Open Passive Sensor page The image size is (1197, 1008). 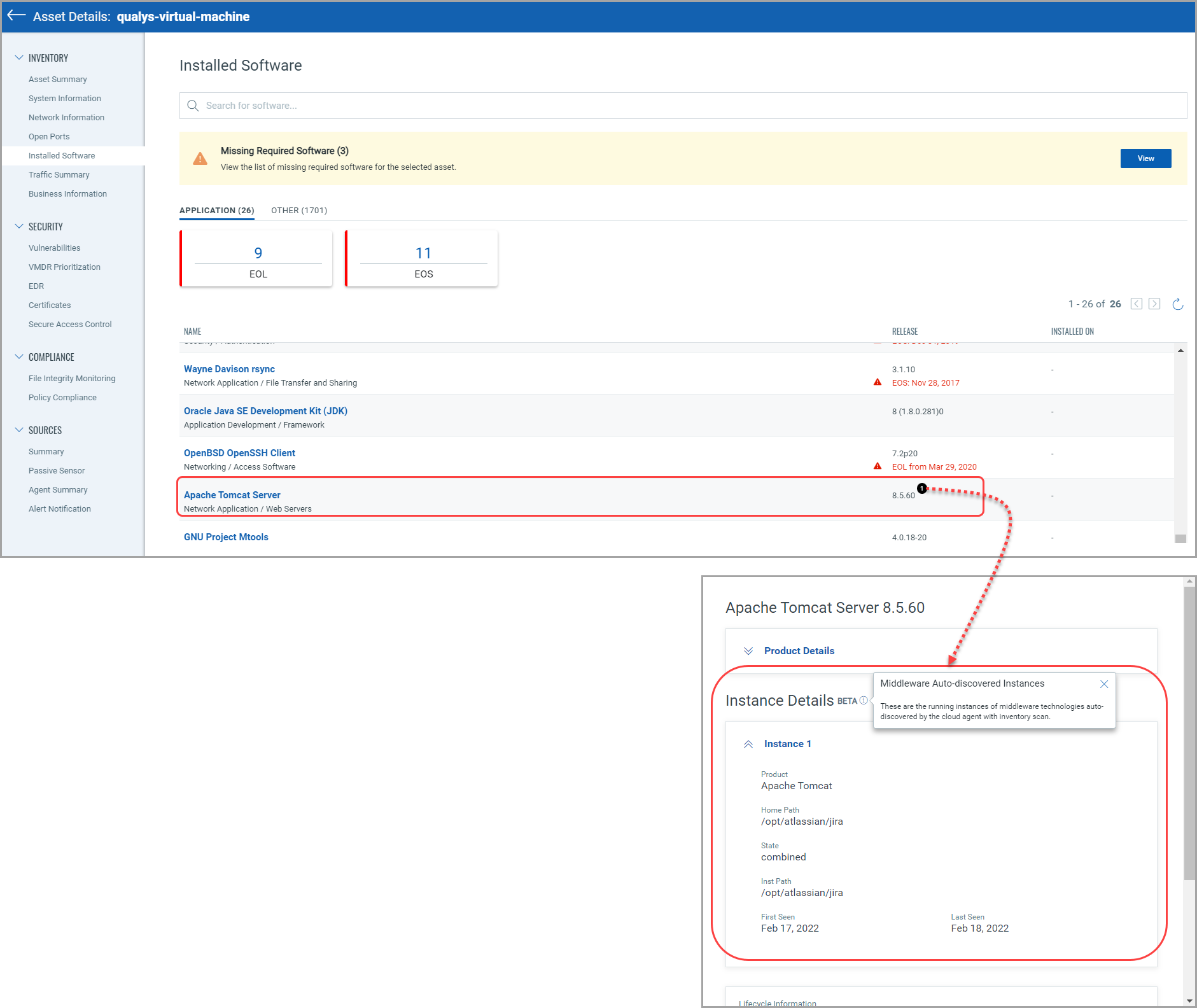[x=57, y=471]
